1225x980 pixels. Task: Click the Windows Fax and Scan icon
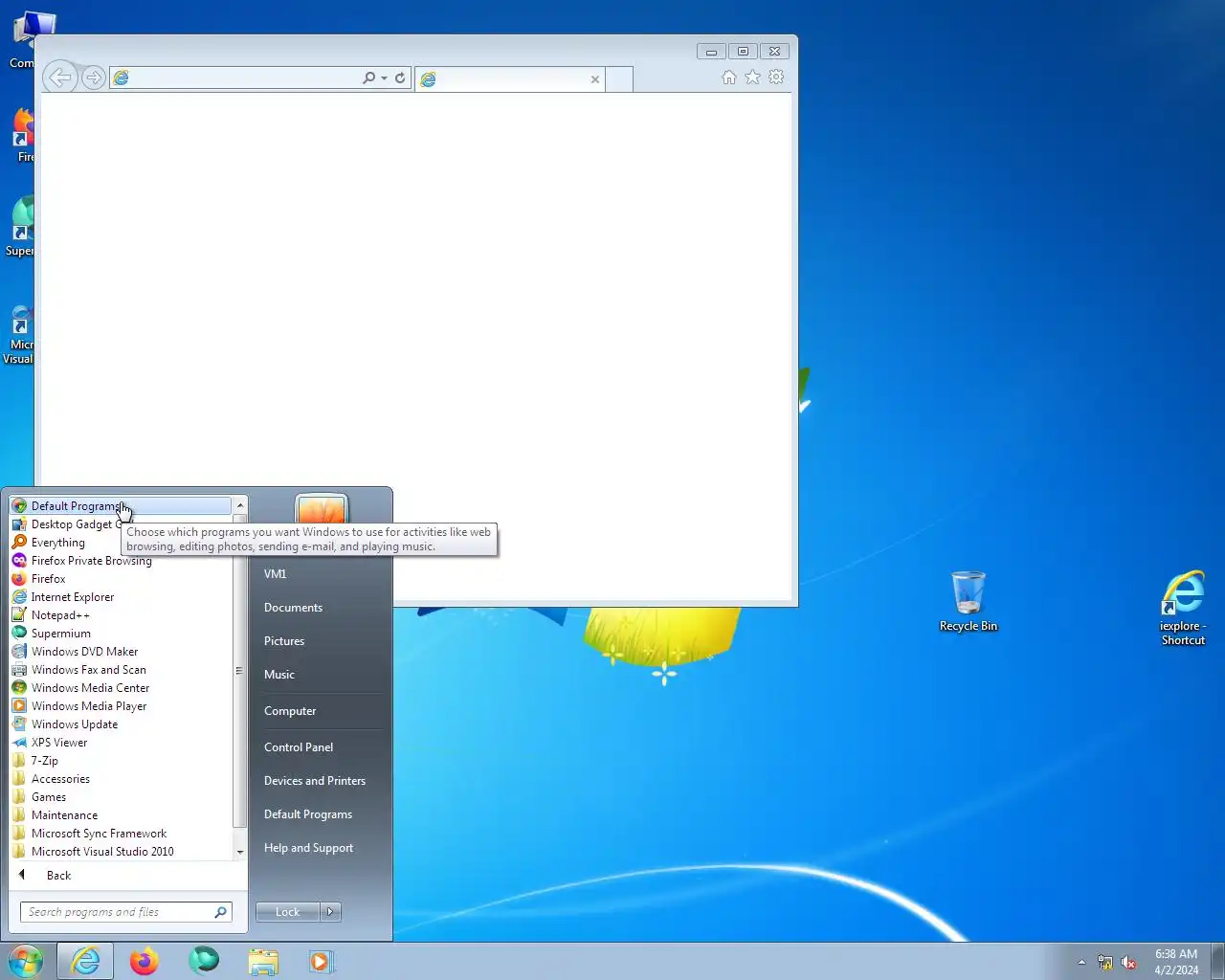pos(19,669)
